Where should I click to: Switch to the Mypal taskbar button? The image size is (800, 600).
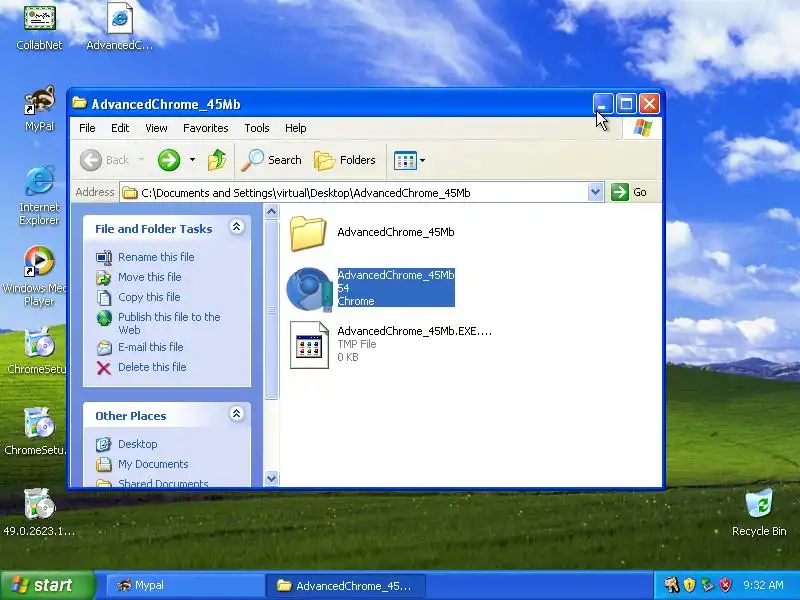[x=184, y=585]
